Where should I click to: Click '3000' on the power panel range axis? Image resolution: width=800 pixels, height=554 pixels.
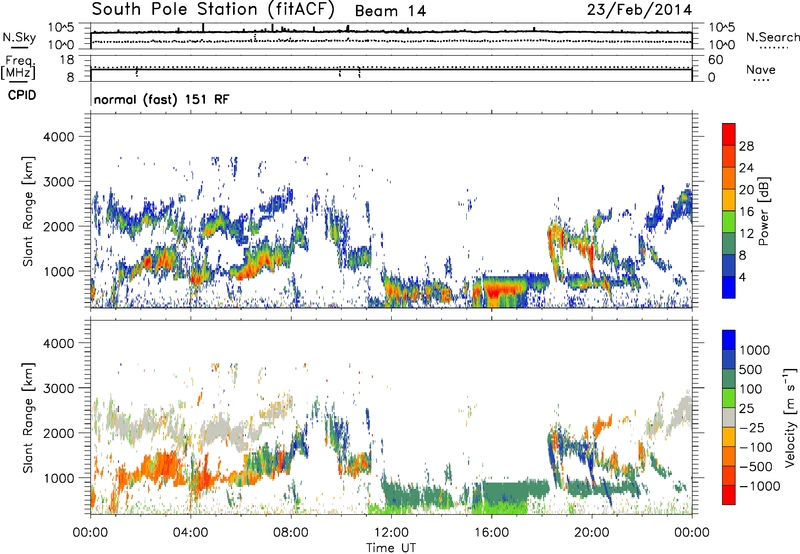point(59,182)
